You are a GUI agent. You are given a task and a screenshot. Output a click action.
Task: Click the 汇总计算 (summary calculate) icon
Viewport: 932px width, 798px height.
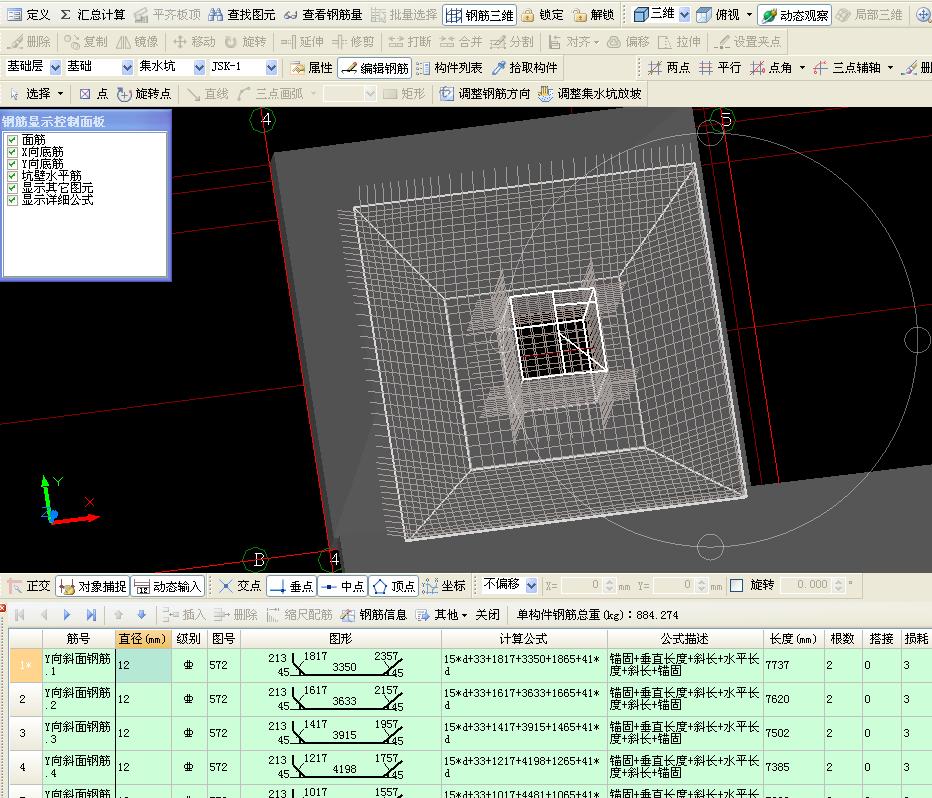93,15
